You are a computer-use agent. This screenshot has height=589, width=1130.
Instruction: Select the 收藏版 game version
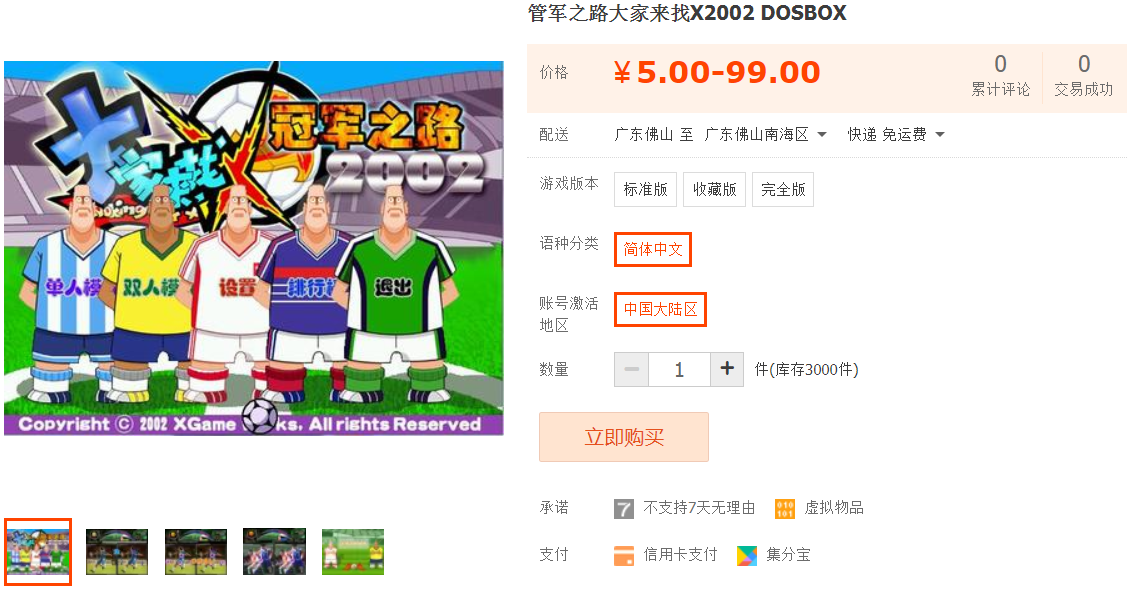coord(714,190)
